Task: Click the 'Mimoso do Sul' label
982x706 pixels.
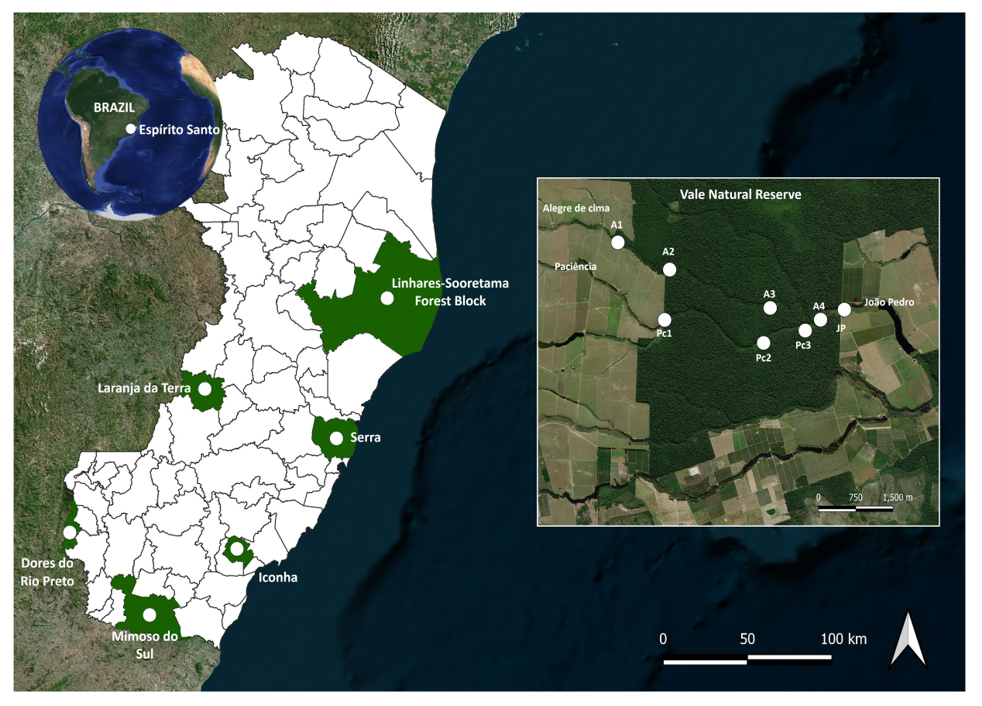Action: pyautogui.click(x=145, y=645)
